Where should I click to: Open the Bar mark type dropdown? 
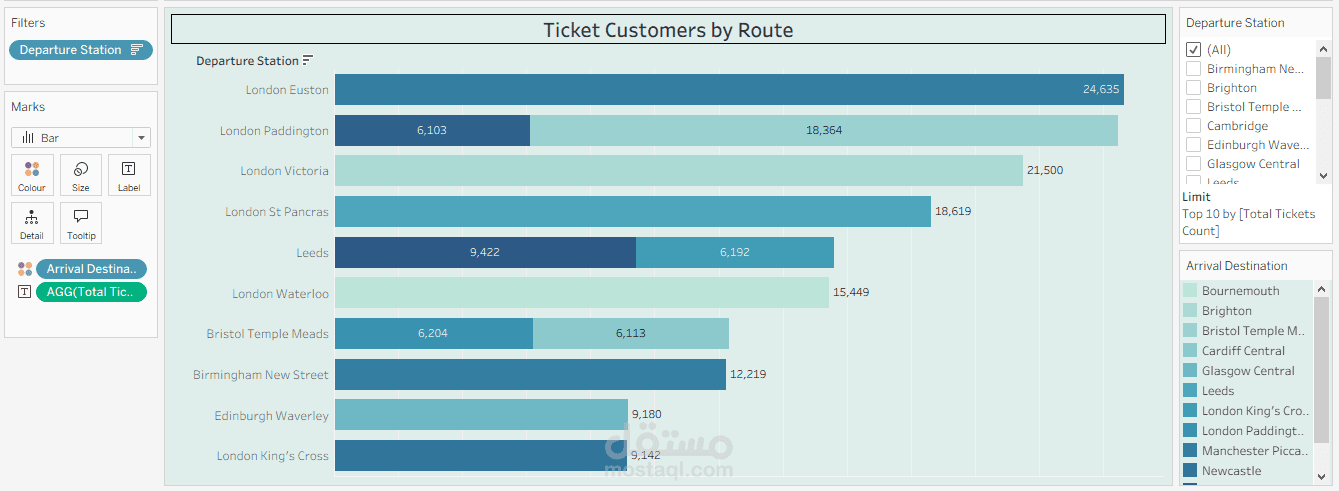[x=81, y=138]
